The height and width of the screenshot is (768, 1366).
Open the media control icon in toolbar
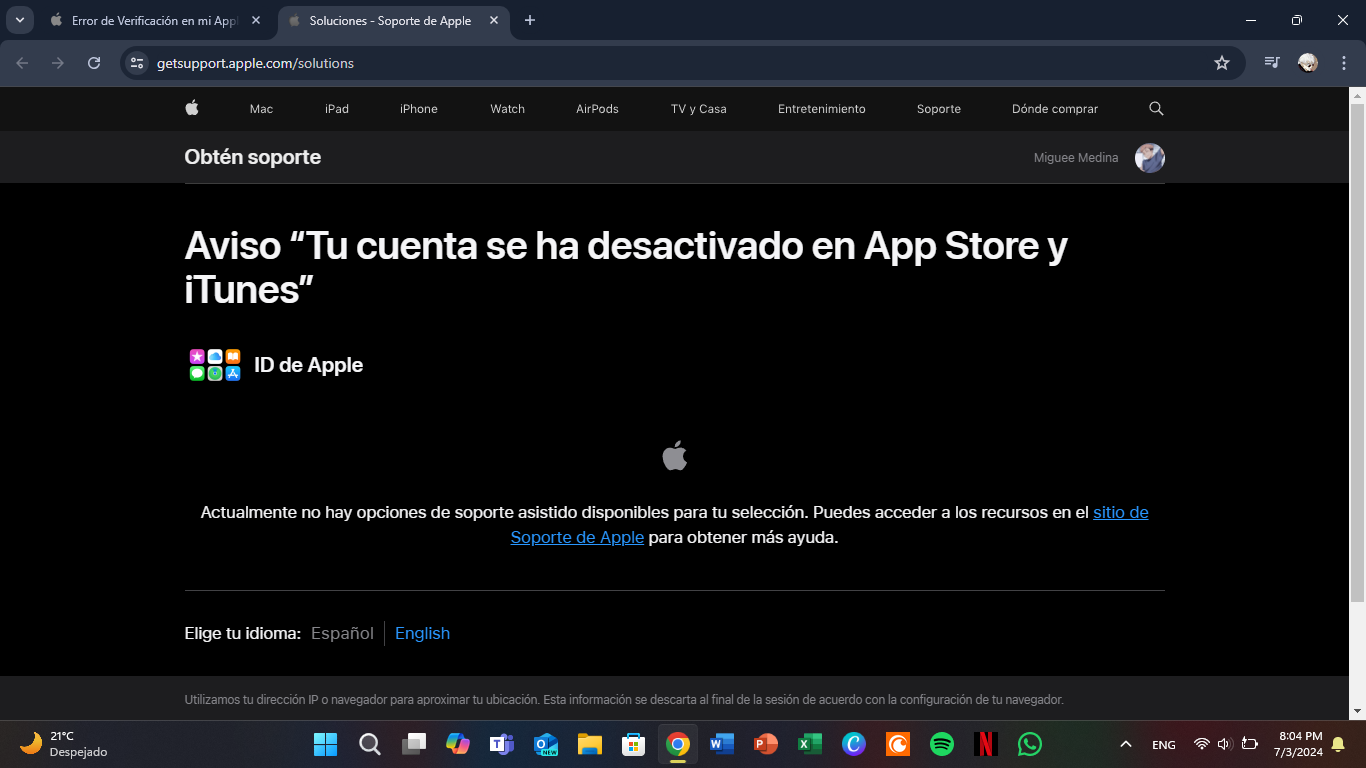coord(1271,63)
